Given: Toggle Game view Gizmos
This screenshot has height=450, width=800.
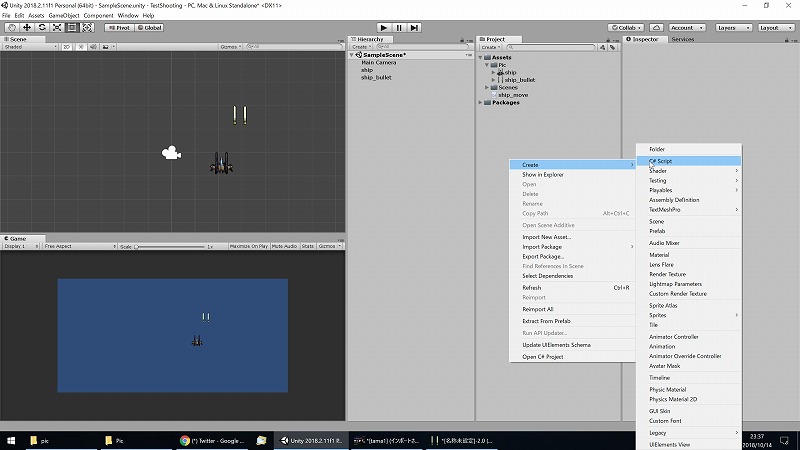Looking at the screenshot, I should (x=329, y=246).
